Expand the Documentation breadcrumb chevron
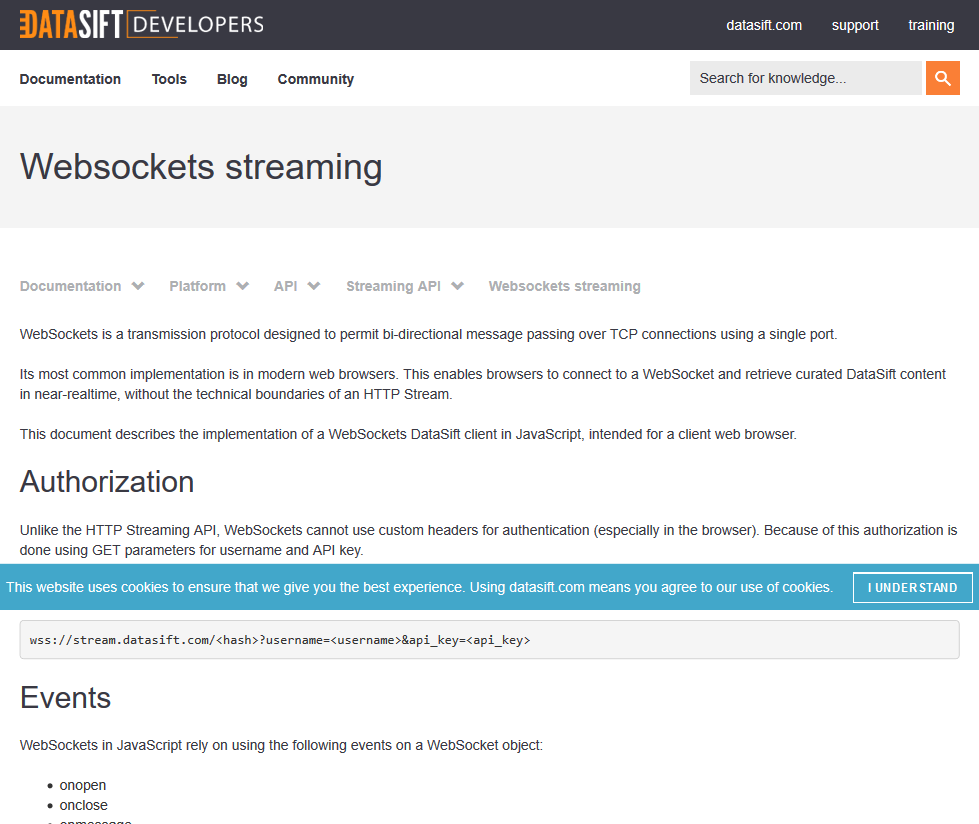Screen dimensions: 979x824 tap(138, 286)
